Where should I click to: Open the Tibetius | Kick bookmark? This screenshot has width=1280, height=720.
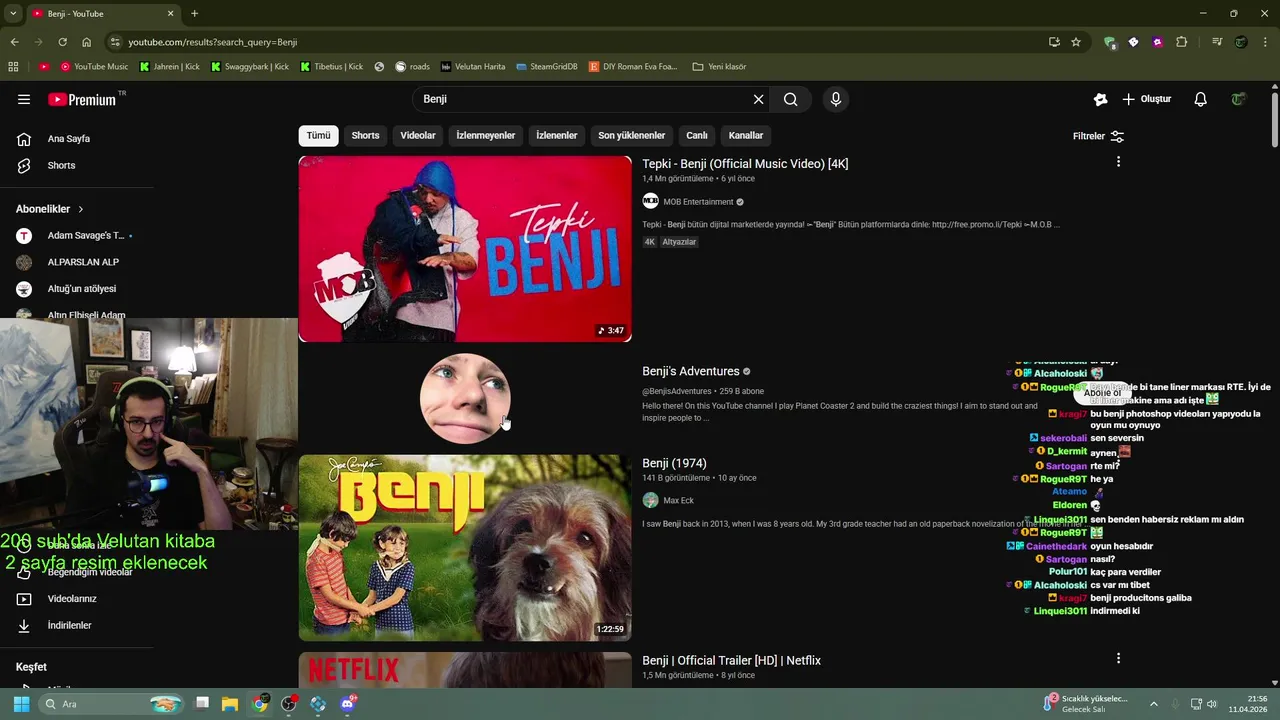coord(331,67)
